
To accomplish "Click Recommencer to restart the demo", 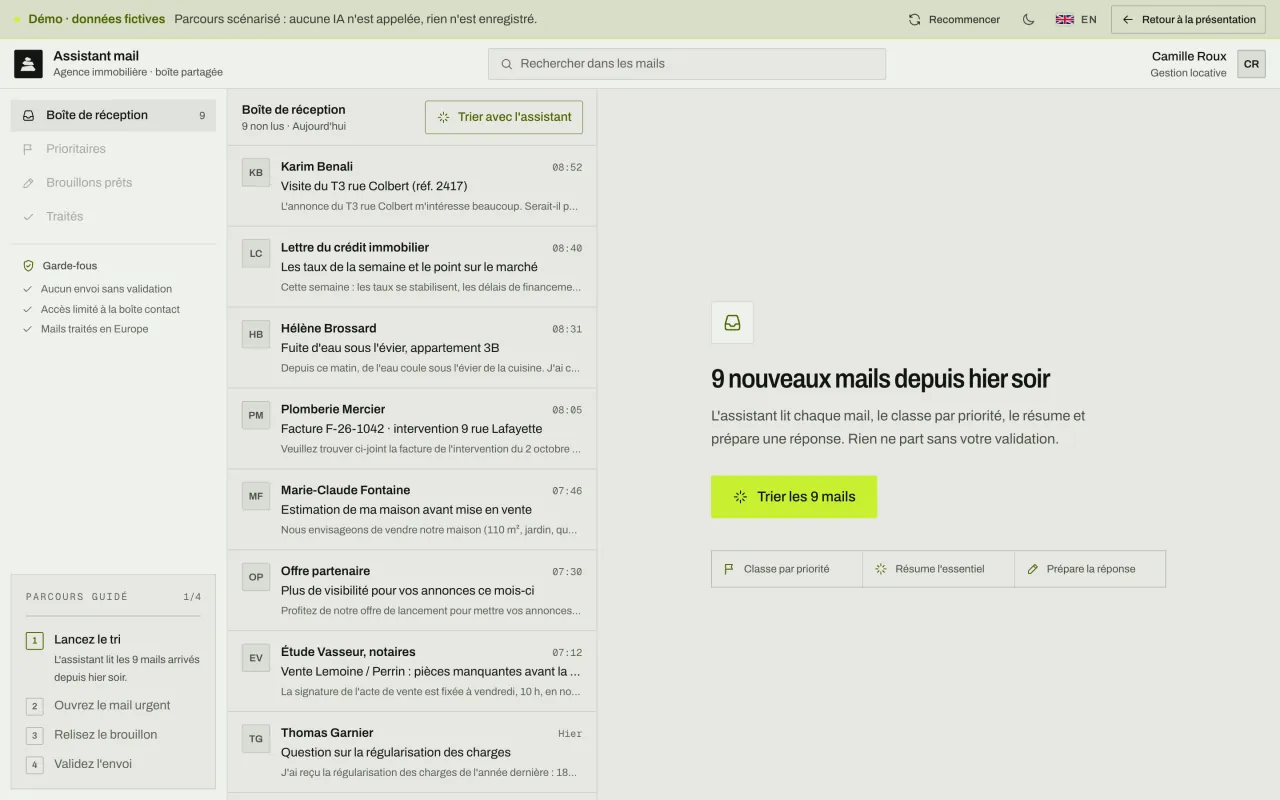I will click(x=954, y=19).
